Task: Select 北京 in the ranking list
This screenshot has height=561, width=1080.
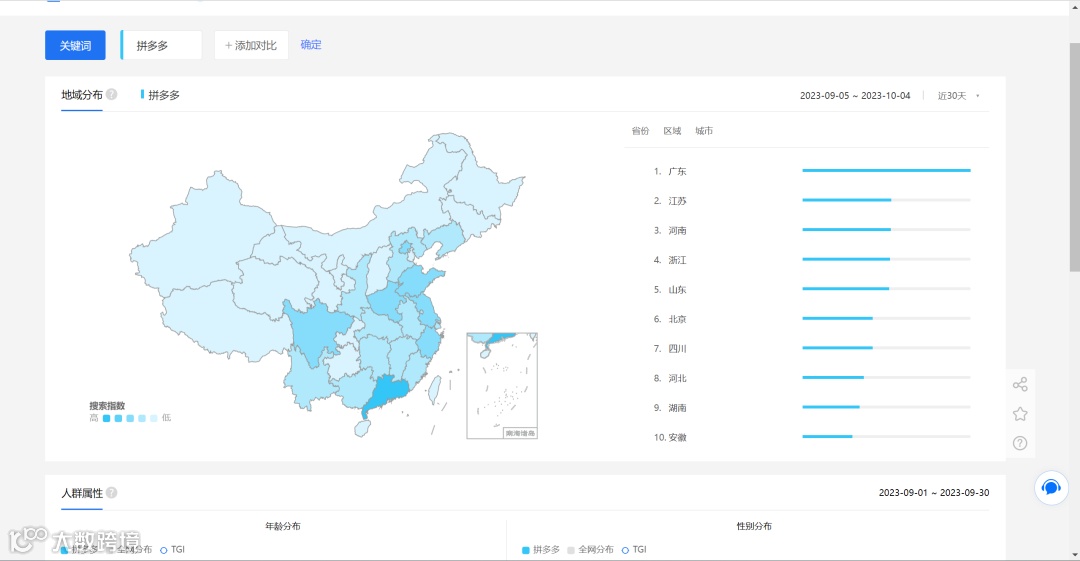Action: [x=677, y=319]
